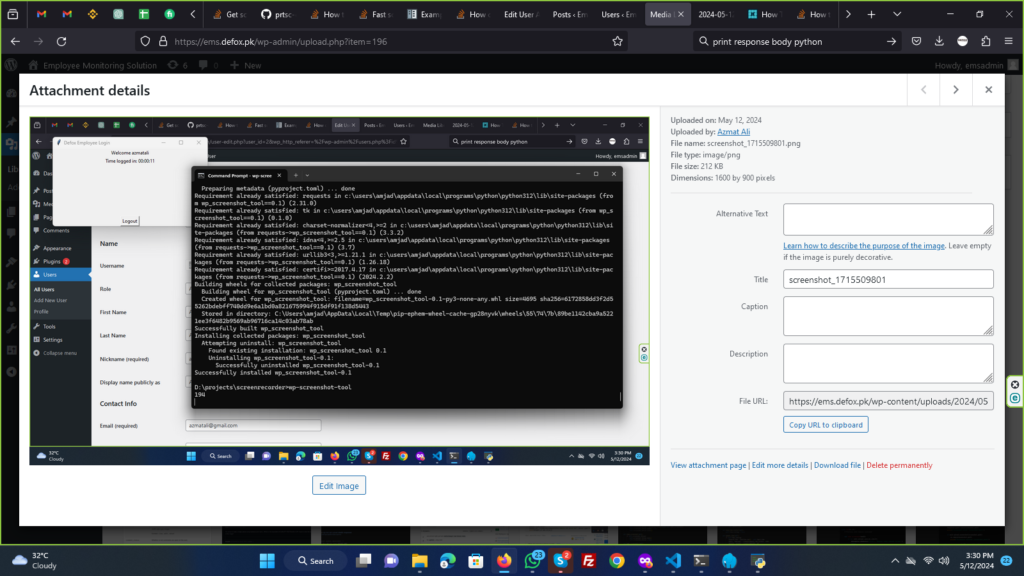List all tabs dropdown arrow
Screen dimensions: 1024x576
(895, 15)
